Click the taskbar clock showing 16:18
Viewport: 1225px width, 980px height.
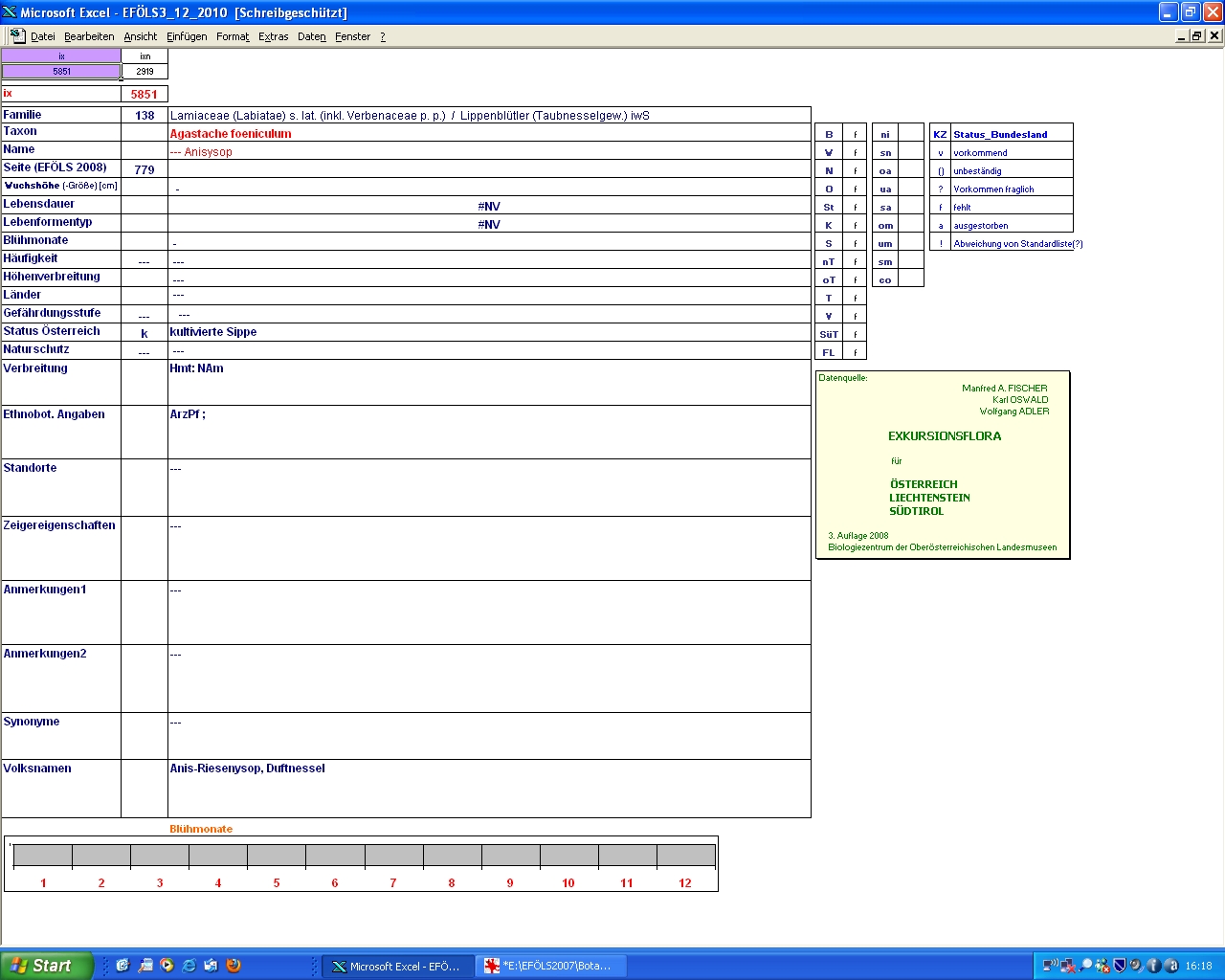point(1198,966)
